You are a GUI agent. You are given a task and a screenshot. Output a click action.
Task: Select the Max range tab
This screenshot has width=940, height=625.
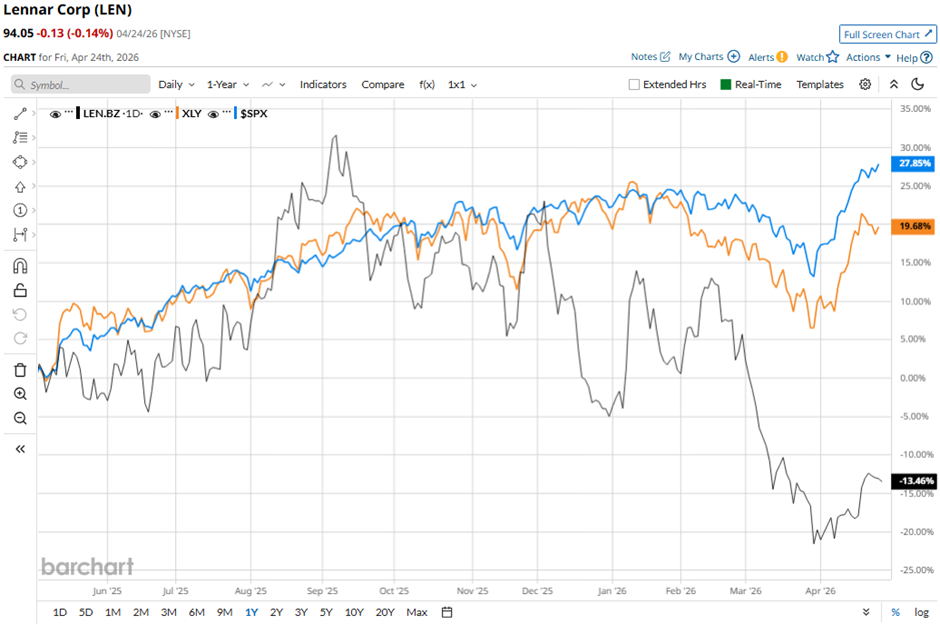click(x=417, y=612)
